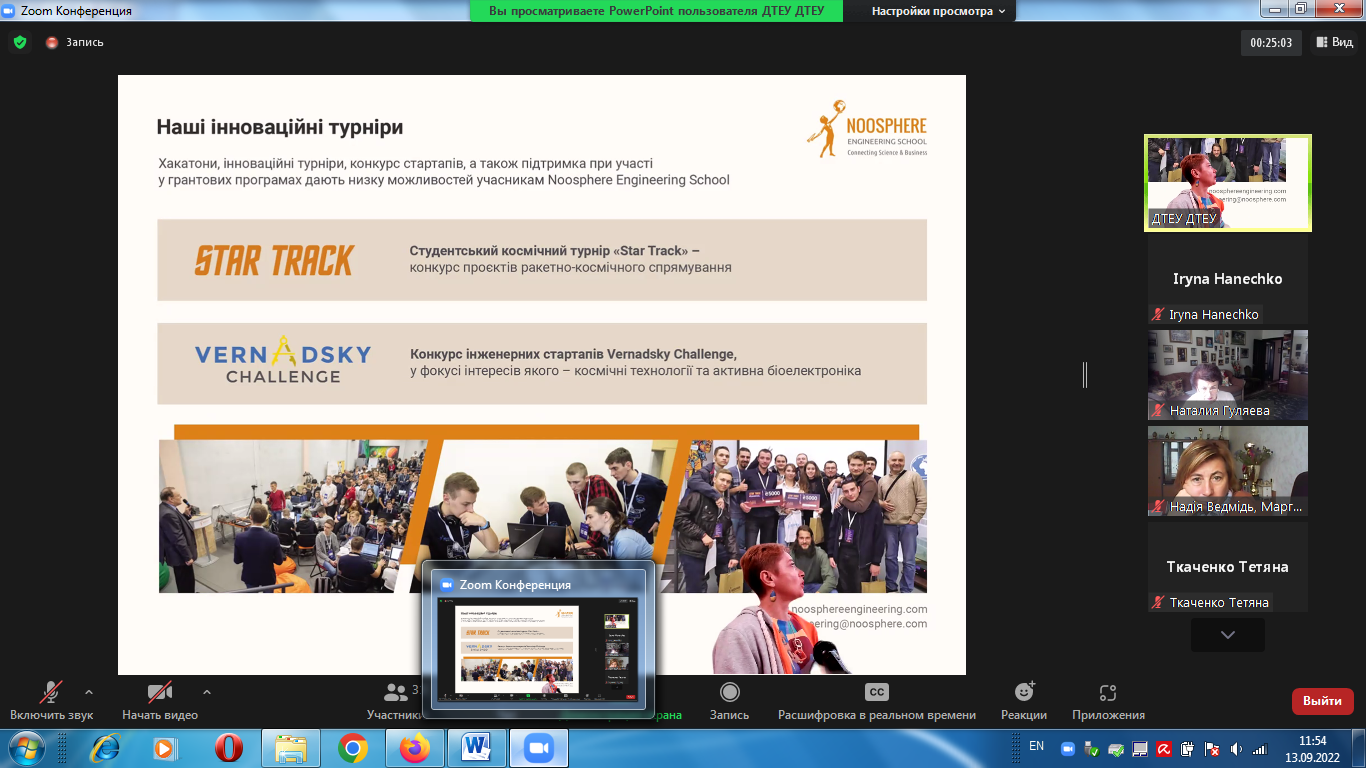Launch Internet Explorer from taskbar
The image size is (1366, 768).
point(104,747)
